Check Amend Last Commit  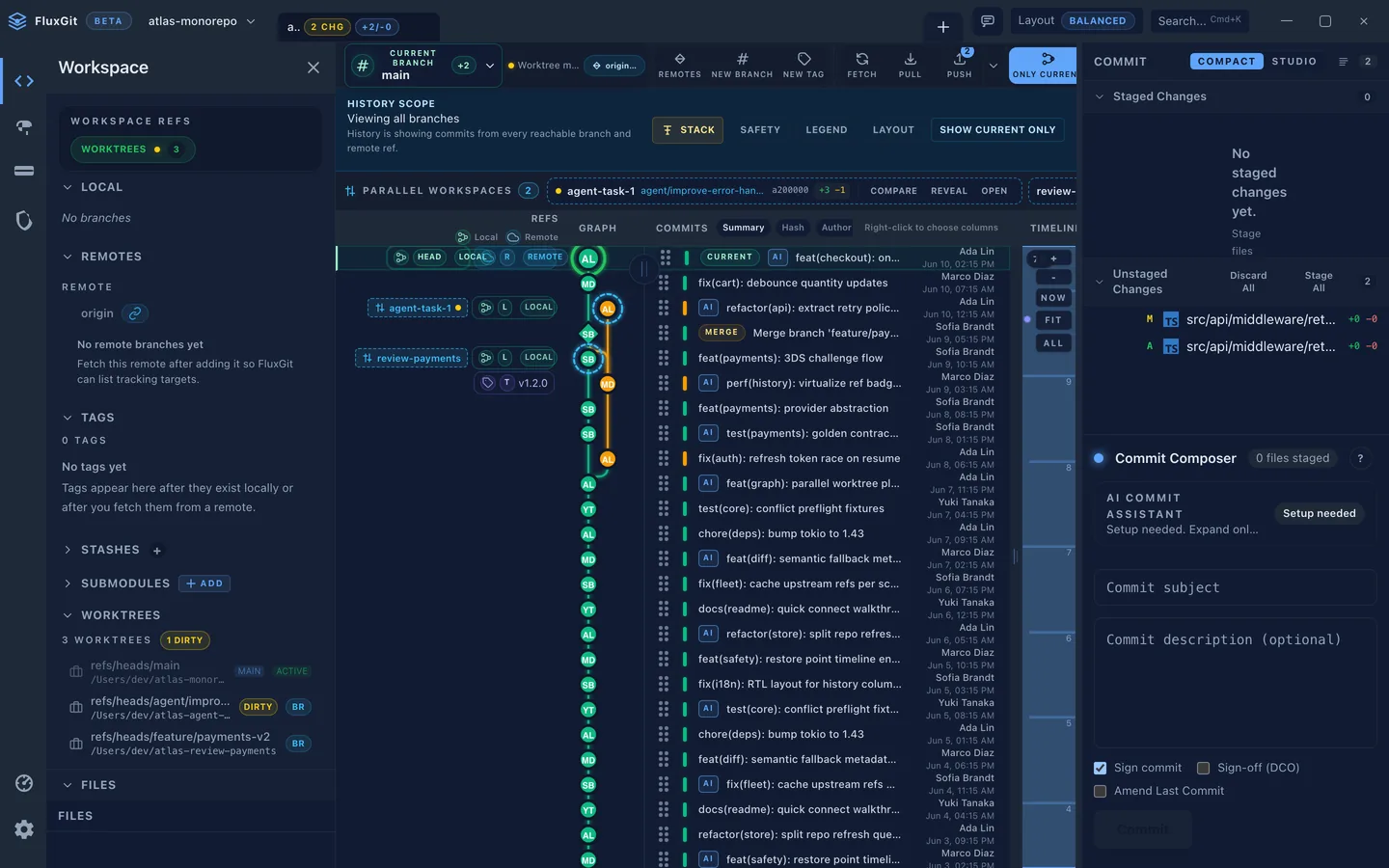1100,791
